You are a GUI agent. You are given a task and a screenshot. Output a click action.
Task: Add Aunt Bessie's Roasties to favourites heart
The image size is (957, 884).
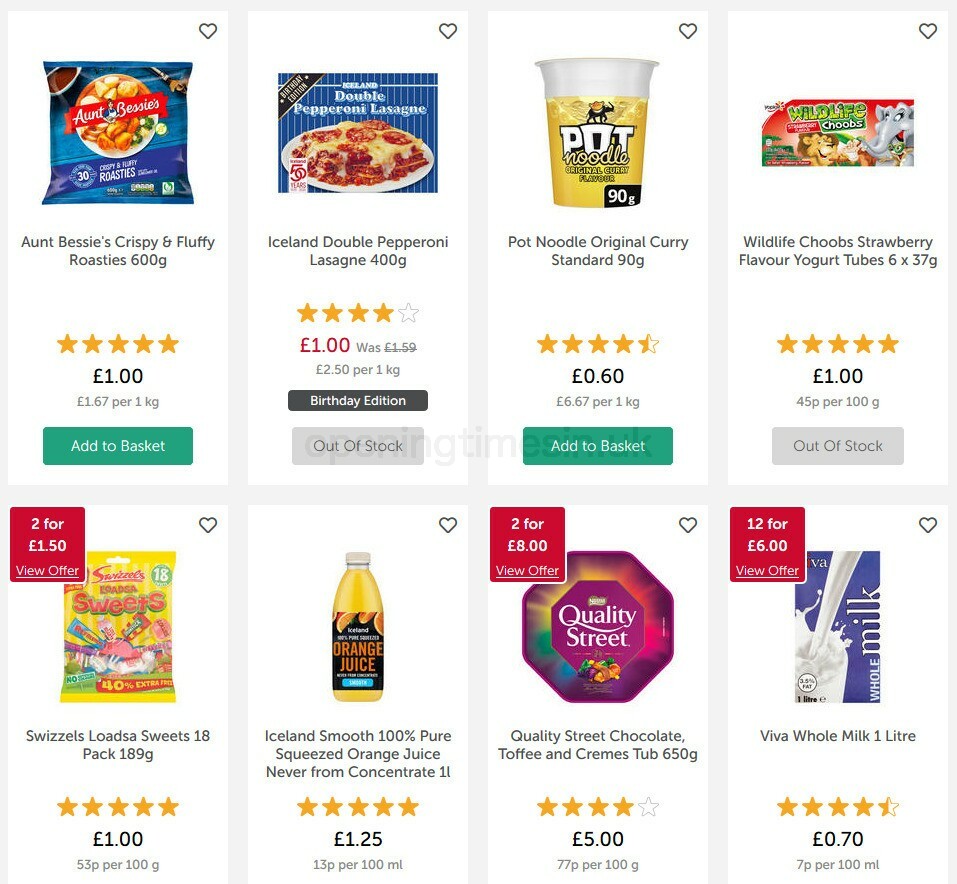(x=208, y=31)
